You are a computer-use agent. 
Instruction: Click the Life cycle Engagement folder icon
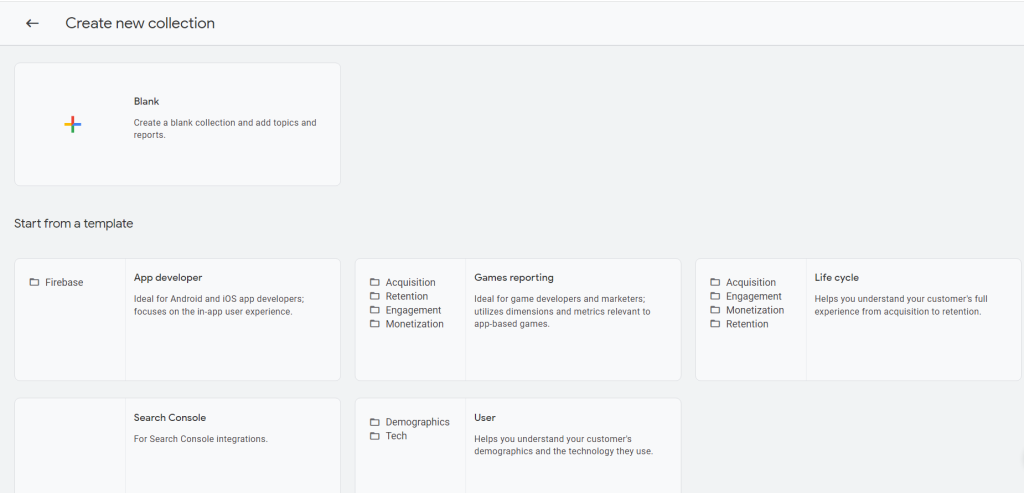click(x=715, y=297)
